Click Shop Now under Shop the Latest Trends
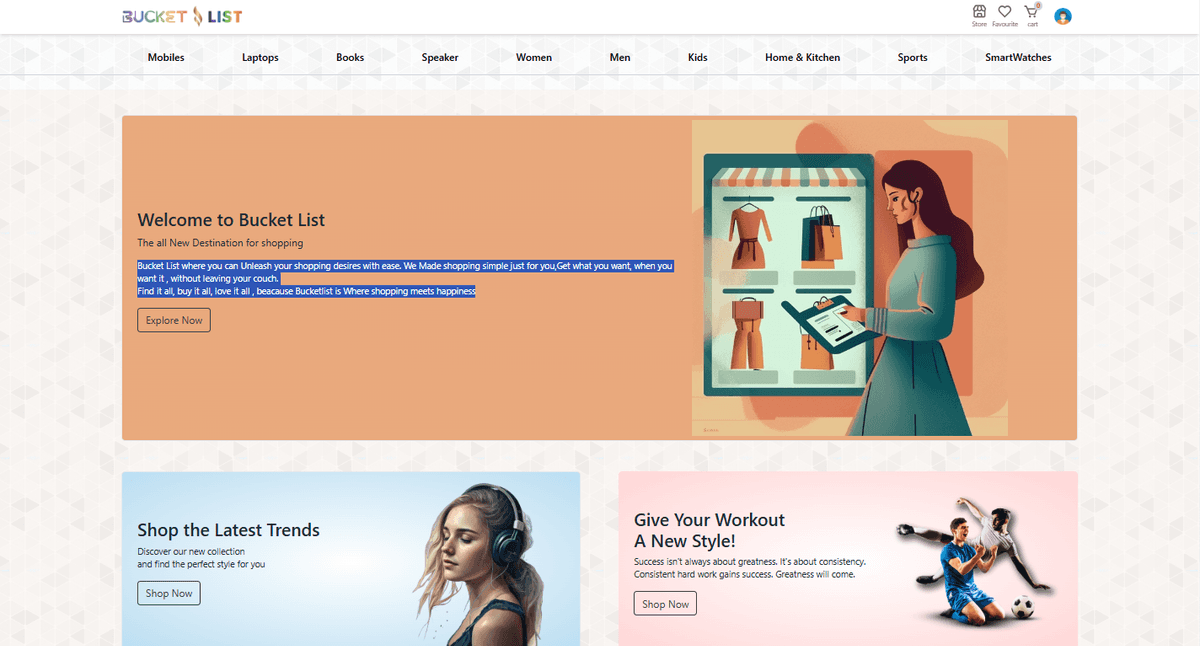The height and width of the screenshot is (646, 1200). (x=168, y=593)
